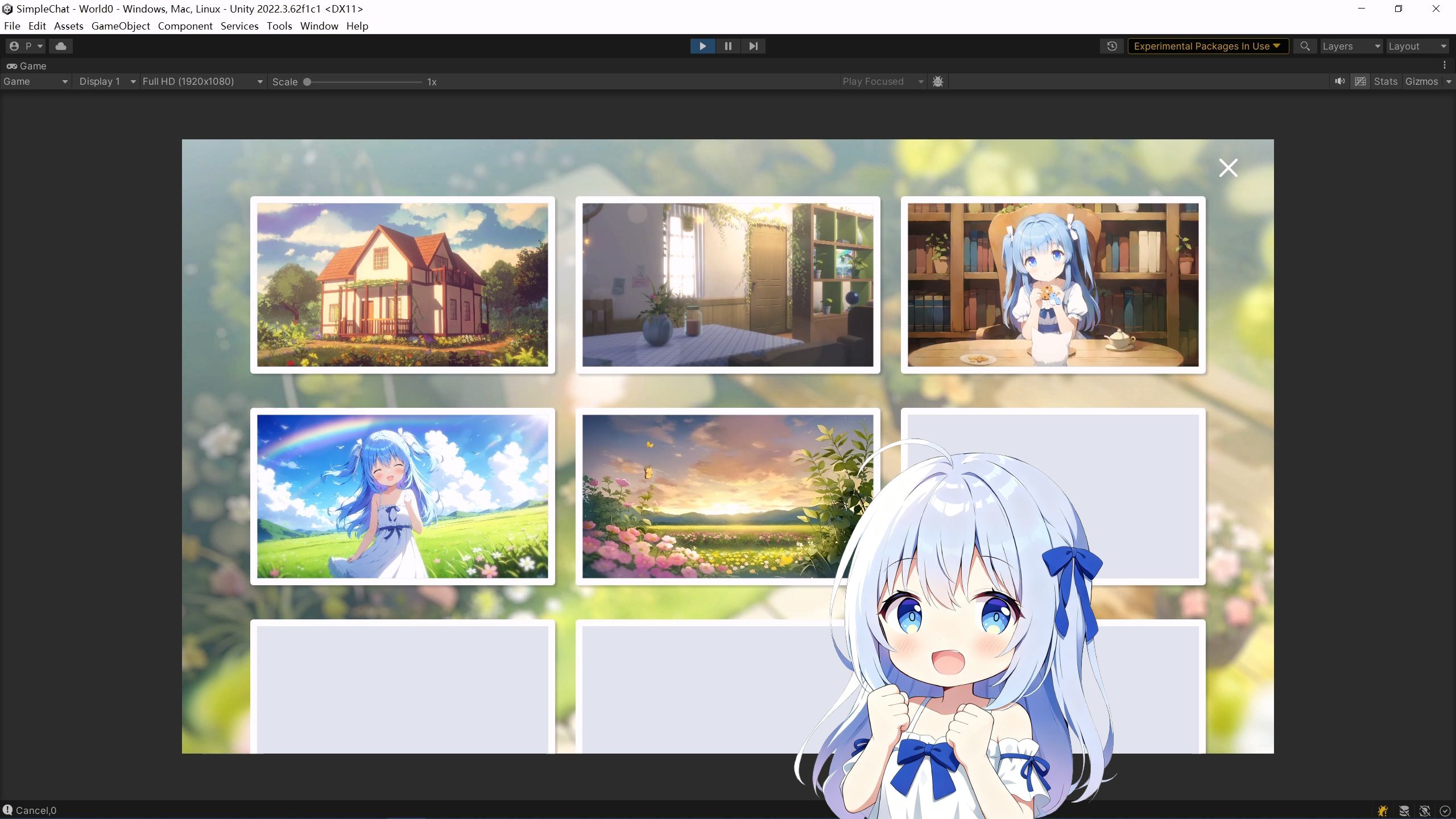This screenshot has height=819, width=1456.
Task: Click Experimental Packages In Use button
Action: pyautogui.click(x=1207, y=46)
